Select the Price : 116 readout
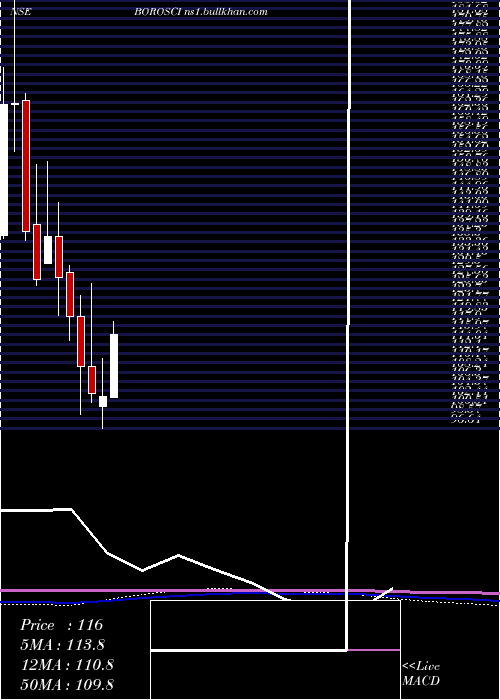This screenshot has width=500, height=700. pos(62,625)
